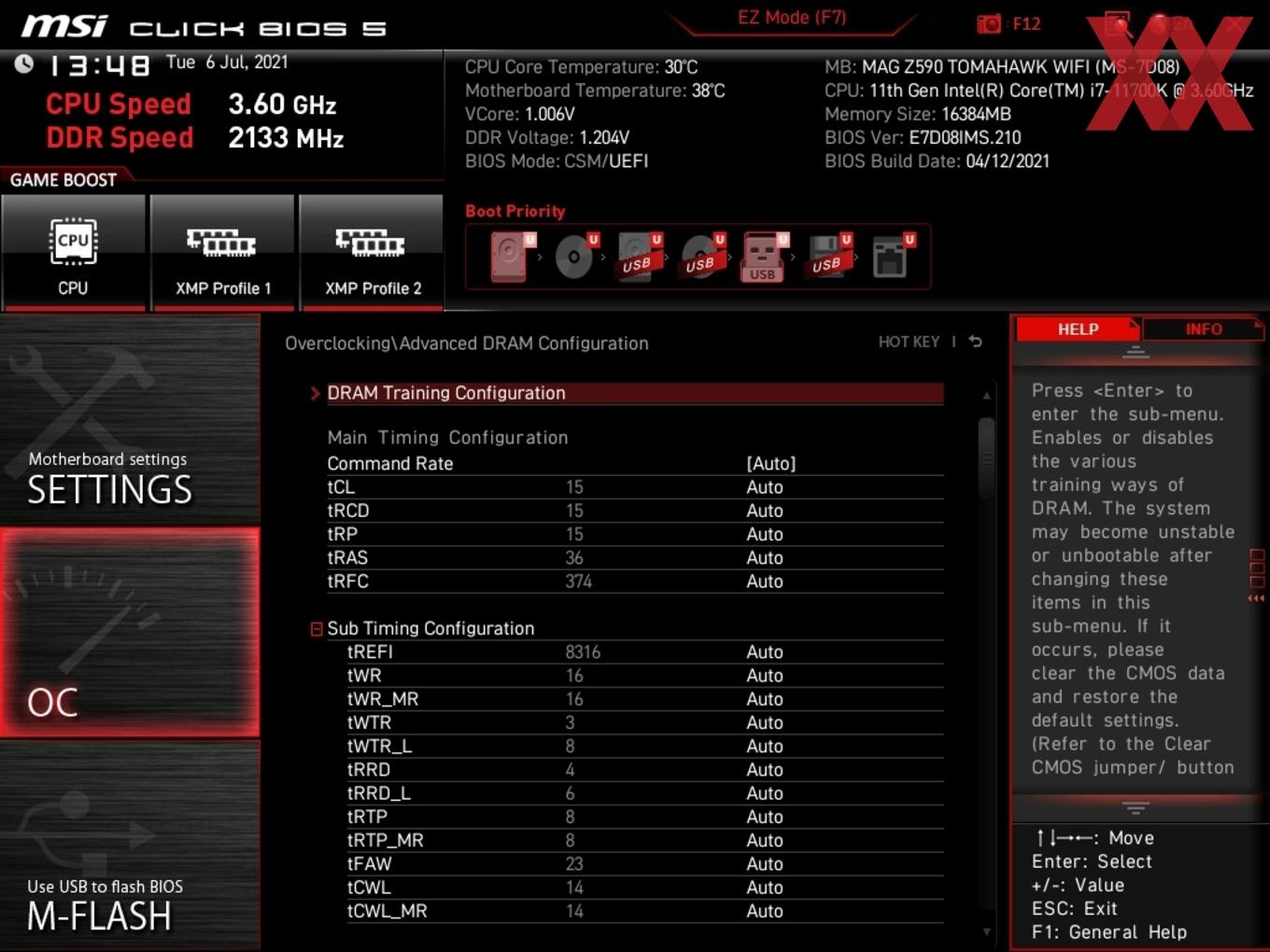Click the tRTP_MR Auto value field

[765, 841]
